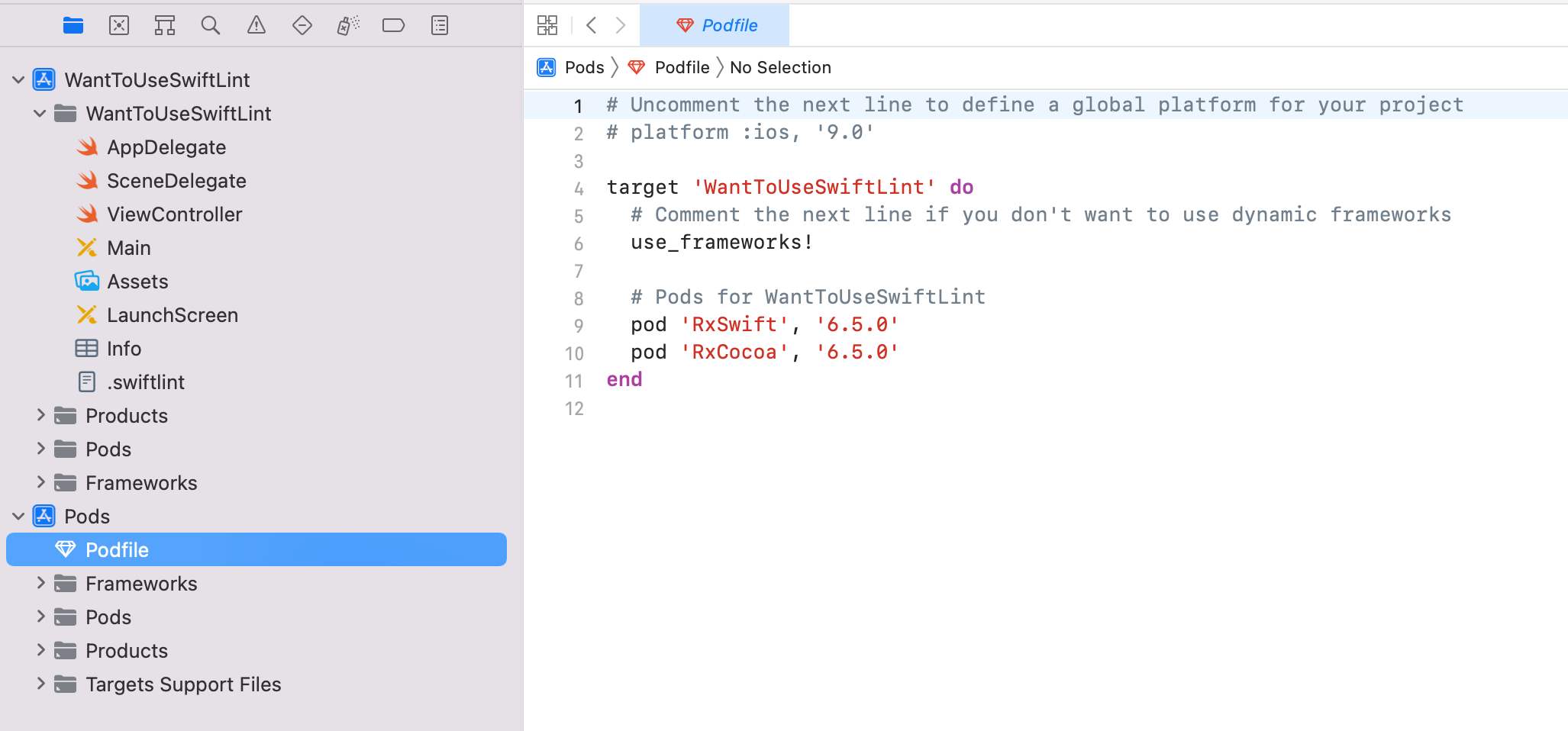Open LaunchScreen storyboard
The image size is (1568, 731).
click(x=173, y=315)
